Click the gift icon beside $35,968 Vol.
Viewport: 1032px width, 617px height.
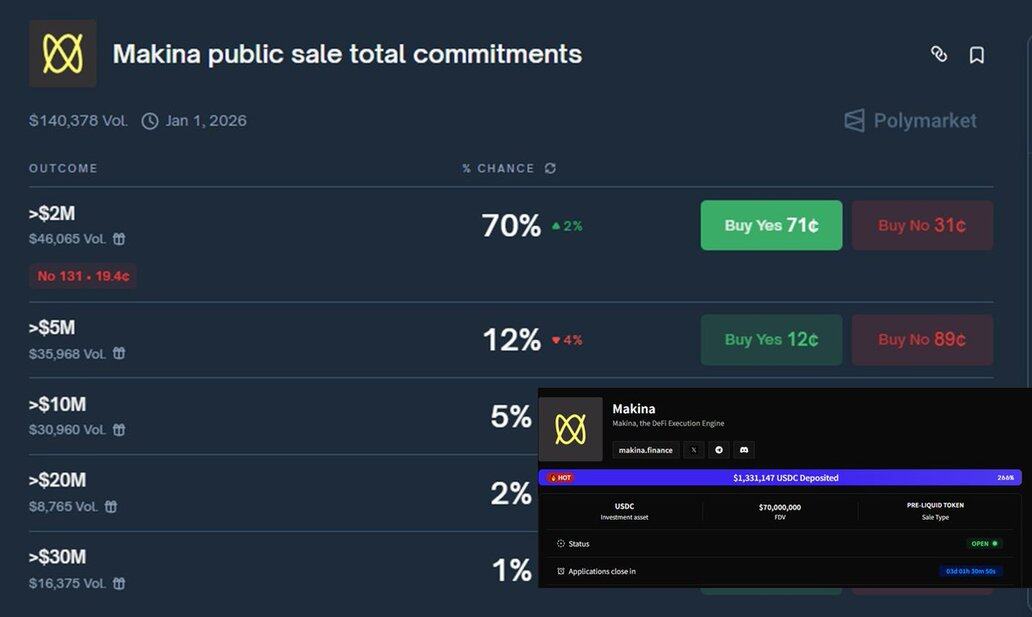tap(119, 354)
